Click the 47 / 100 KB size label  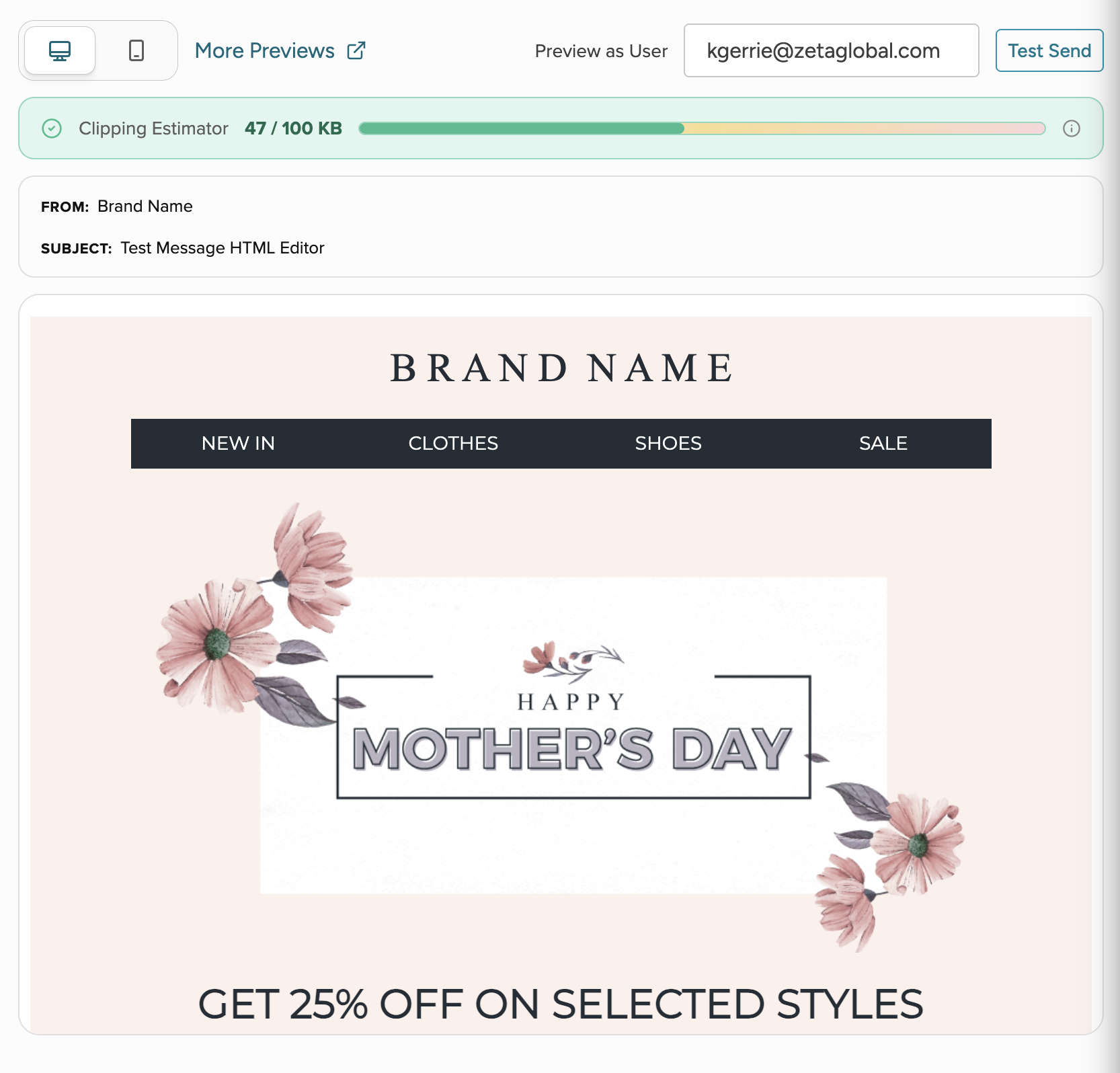click(x=293, y=128)
